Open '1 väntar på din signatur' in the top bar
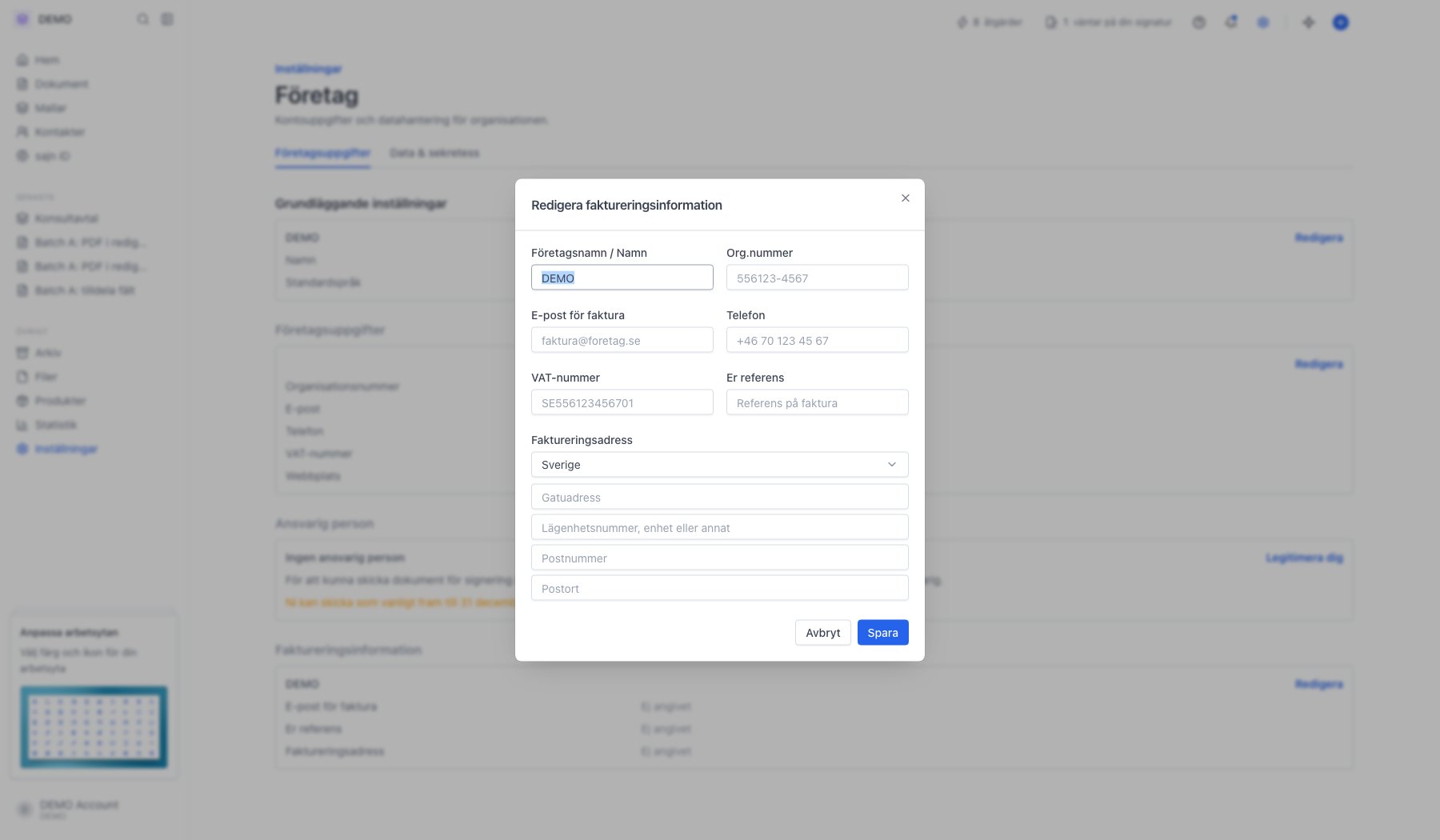 1109,22
